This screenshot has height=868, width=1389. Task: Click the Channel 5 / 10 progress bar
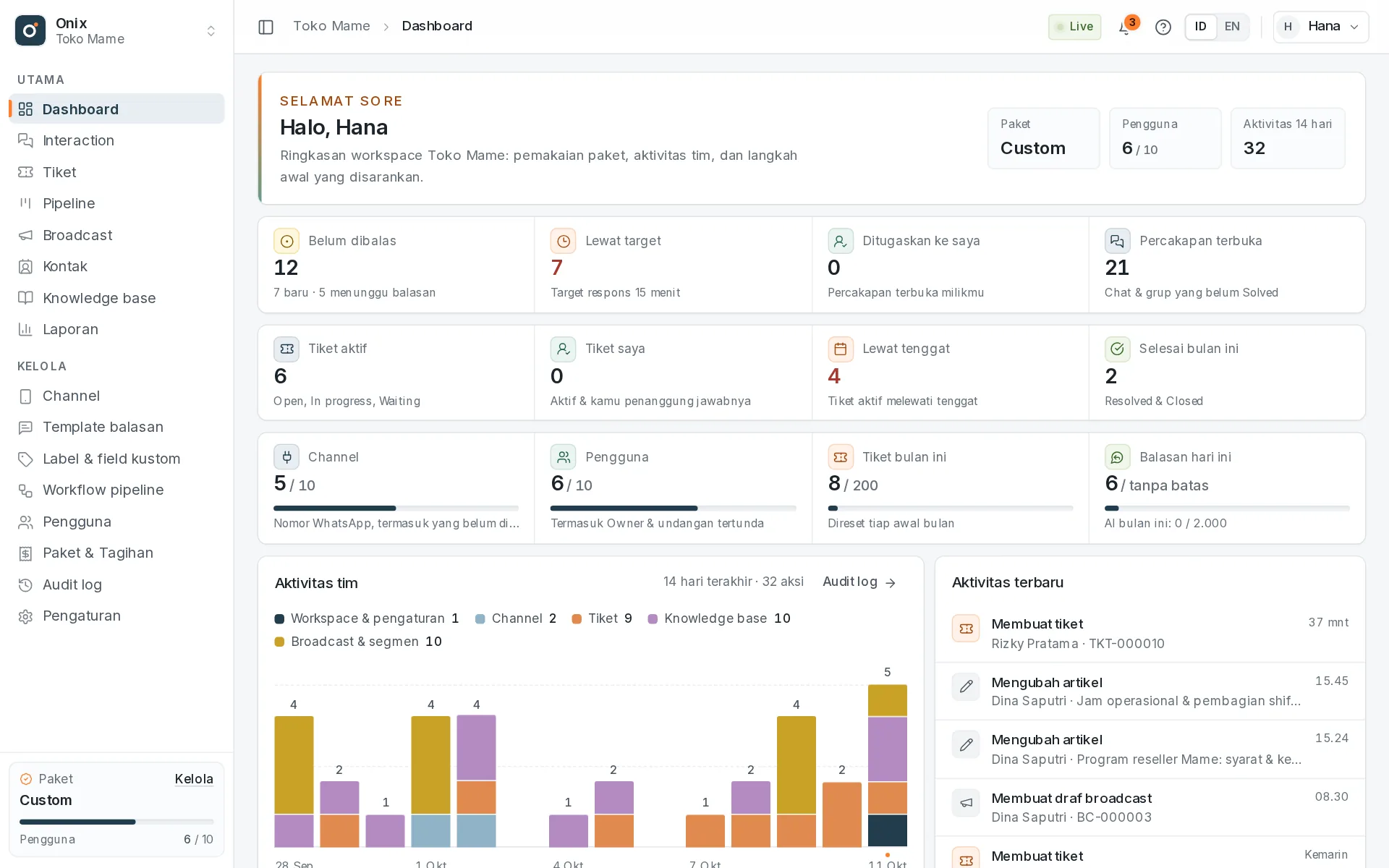pyautogui.click(x=396, y=509)
